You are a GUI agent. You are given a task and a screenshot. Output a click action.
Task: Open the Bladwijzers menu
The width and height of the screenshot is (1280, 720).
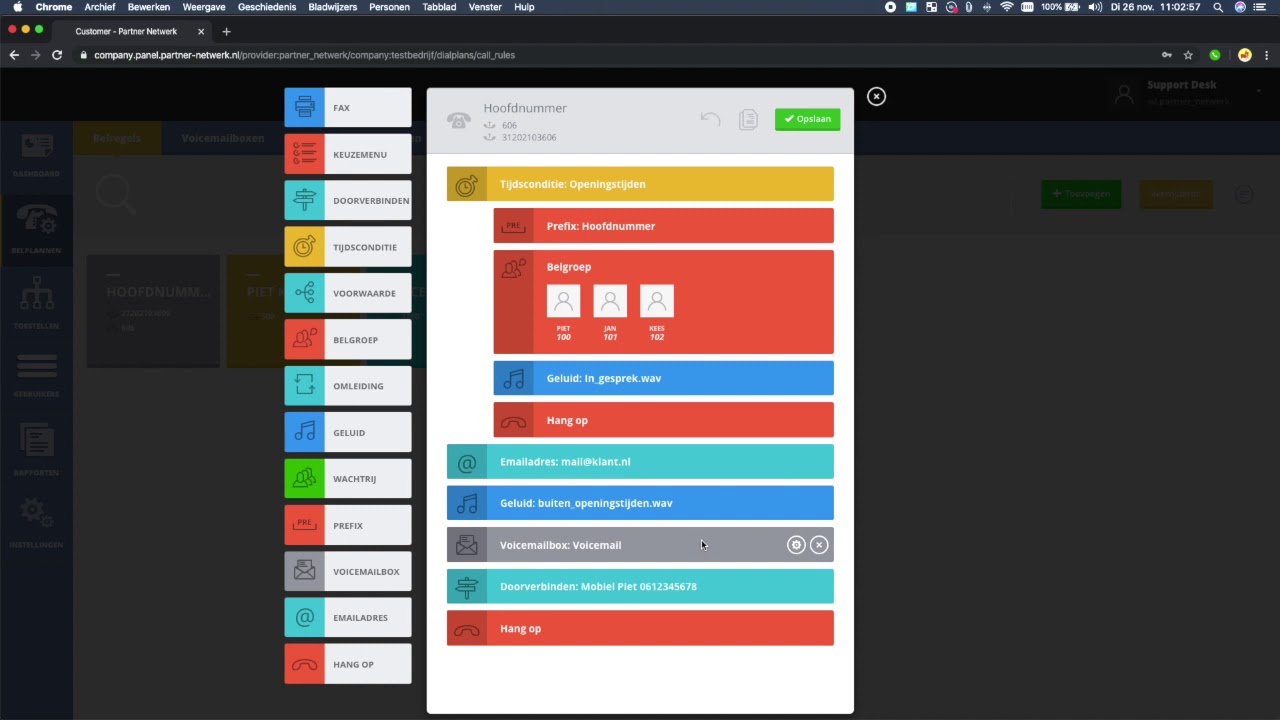tap(332, 7)
